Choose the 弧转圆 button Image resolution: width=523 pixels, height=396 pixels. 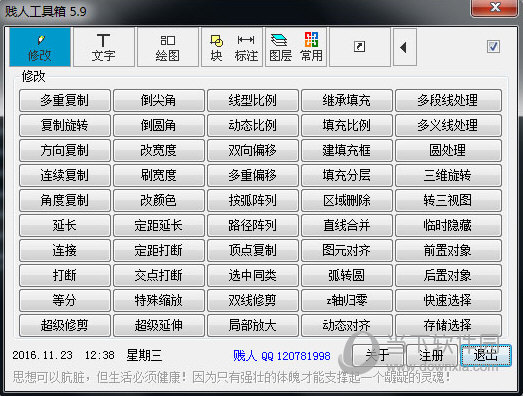(347, 275)
